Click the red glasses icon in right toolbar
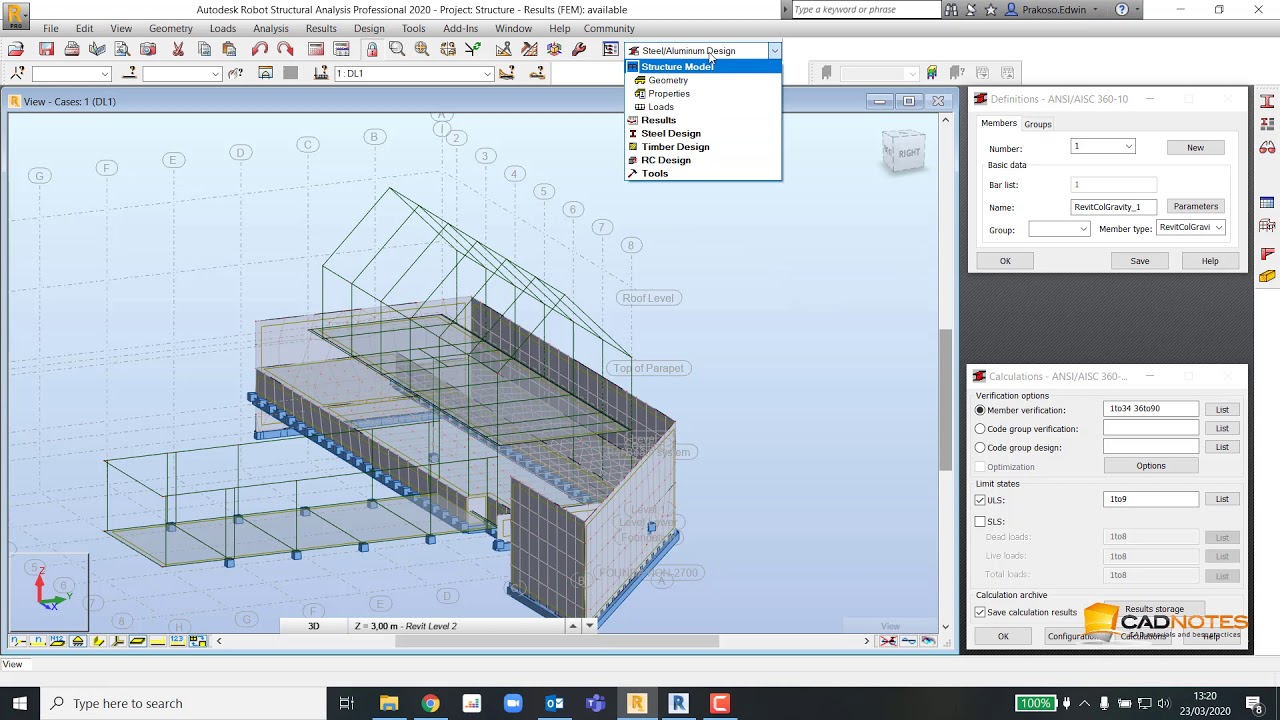This screenshot has width=1280, height=720. 1267,147
